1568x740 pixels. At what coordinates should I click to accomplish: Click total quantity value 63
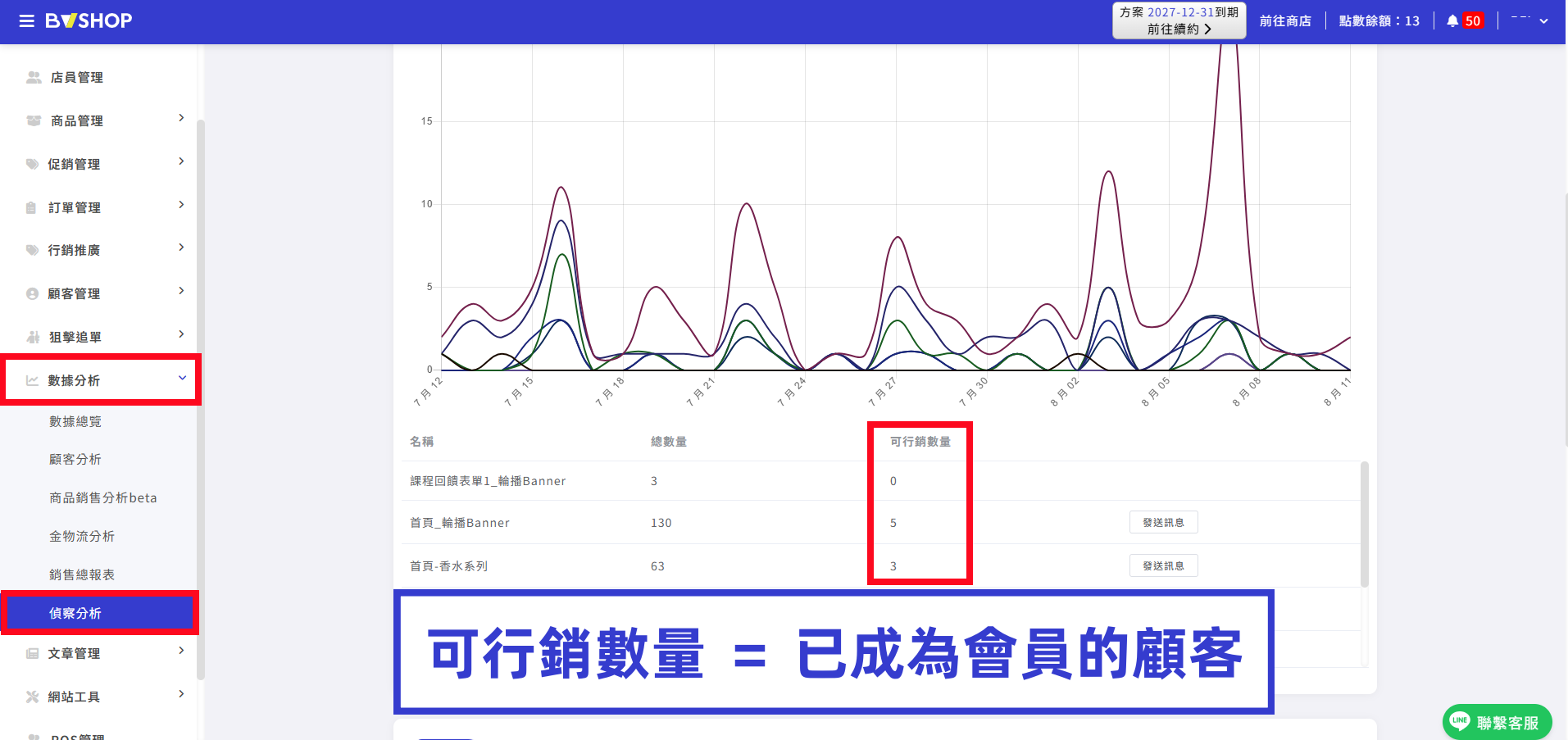[x=657, y=566]
